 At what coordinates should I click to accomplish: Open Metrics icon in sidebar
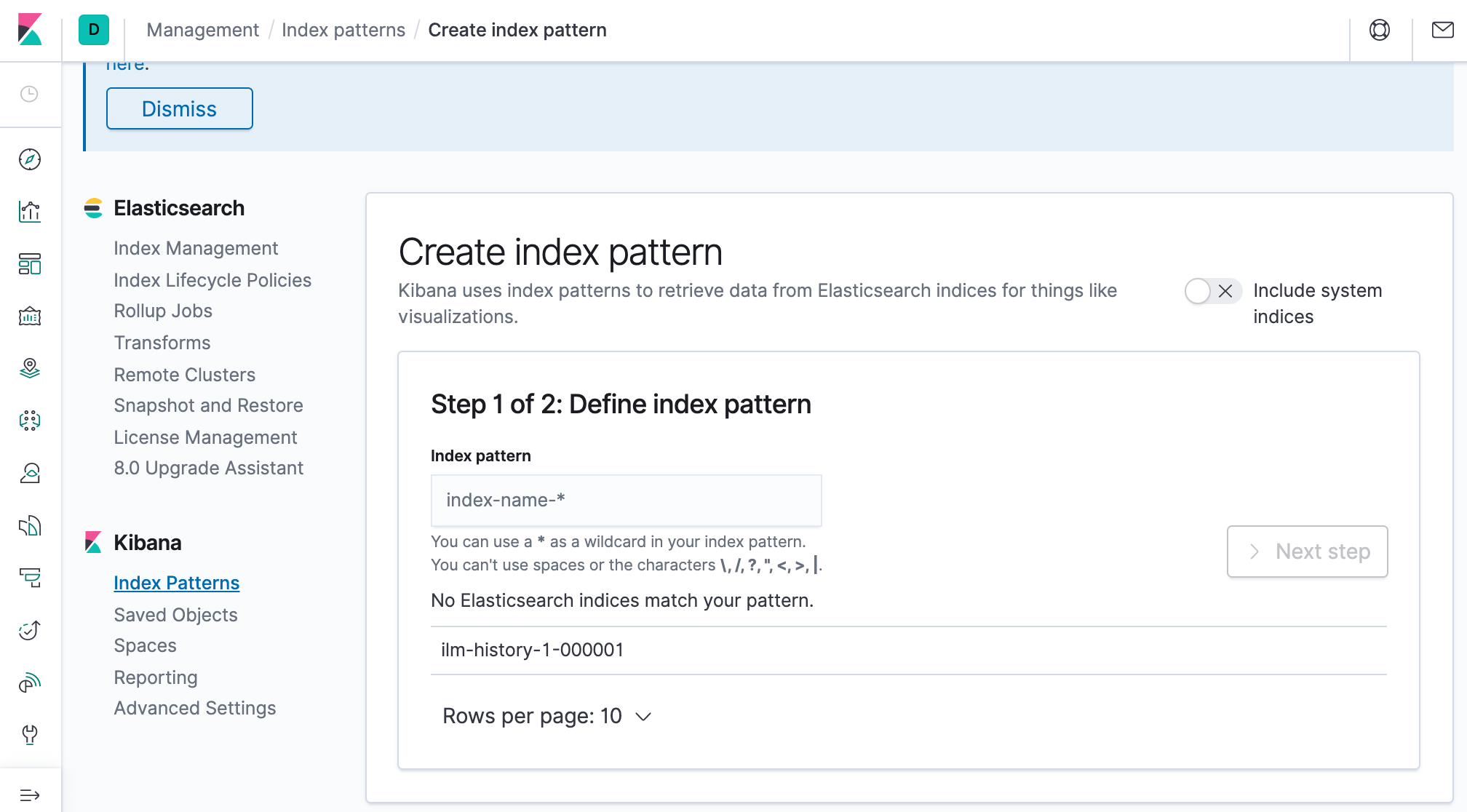[30, 474]
